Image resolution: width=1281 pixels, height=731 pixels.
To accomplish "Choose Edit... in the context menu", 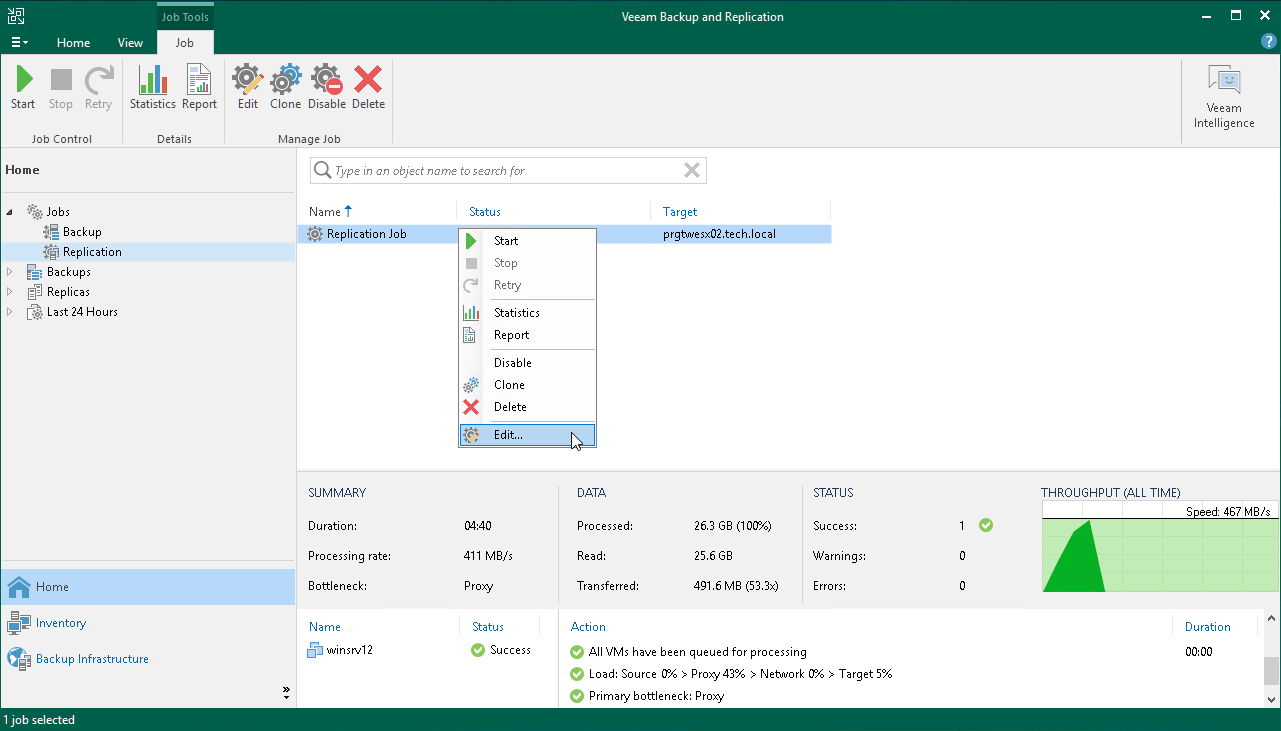I will pyautogui.click(x=527, y=434).
